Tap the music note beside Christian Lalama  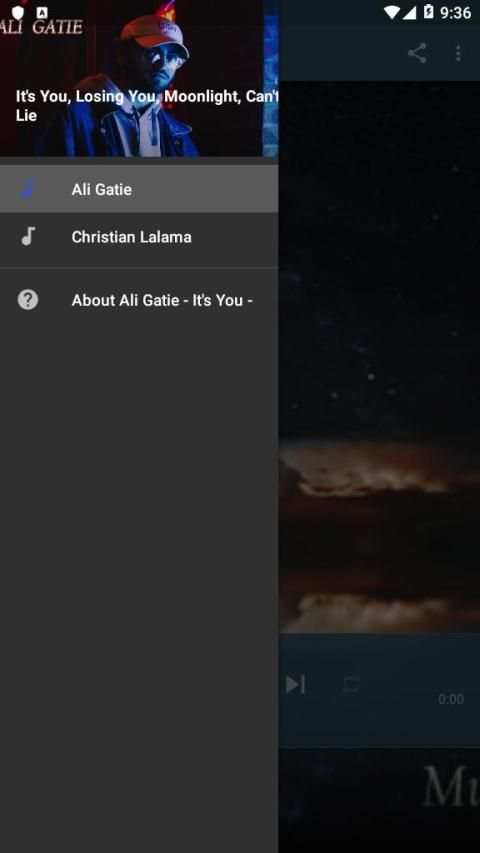click(28, 237)
